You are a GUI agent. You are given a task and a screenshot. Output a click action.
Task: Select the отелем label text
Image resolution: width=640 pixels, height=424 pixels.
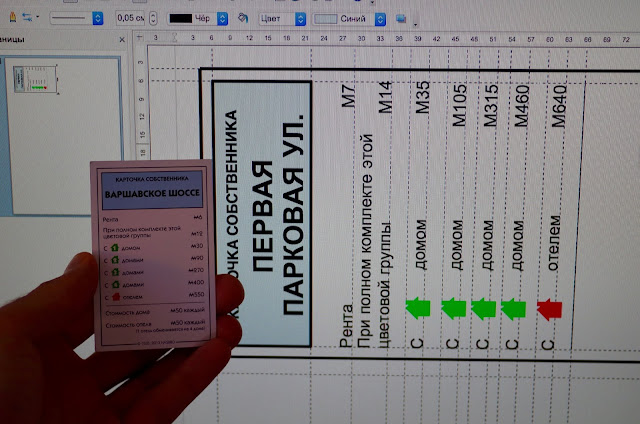553,243
